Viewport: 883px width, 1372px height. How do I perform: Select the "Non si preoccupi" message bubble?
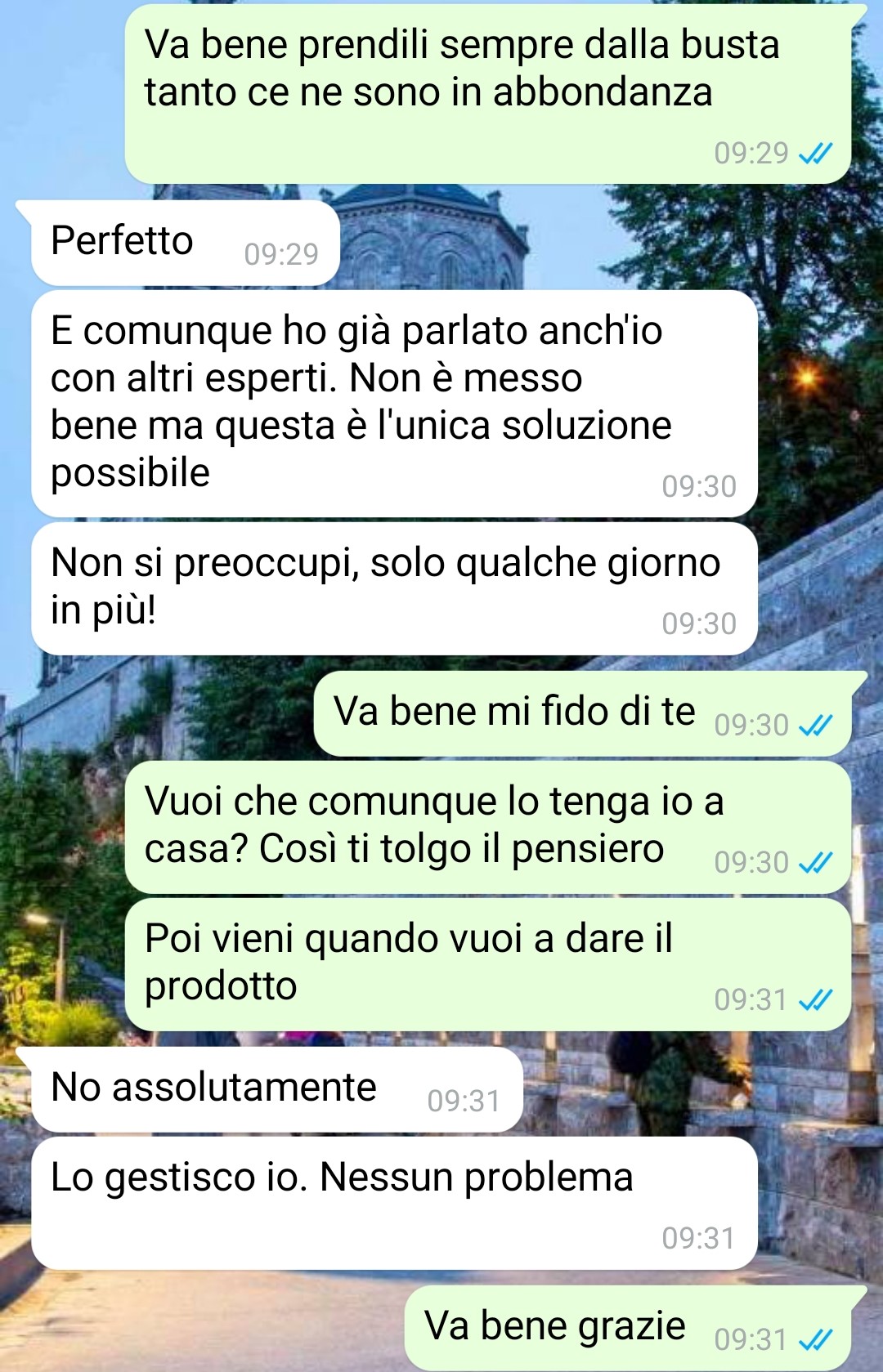tap(394, 589)
